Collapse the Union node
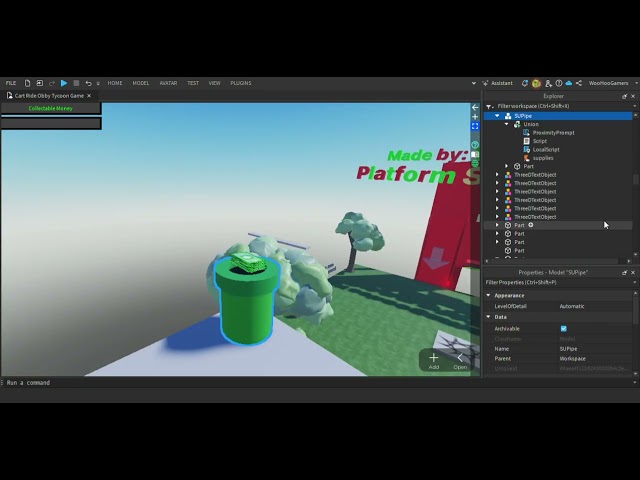The image size is (640, 480). 507,124
